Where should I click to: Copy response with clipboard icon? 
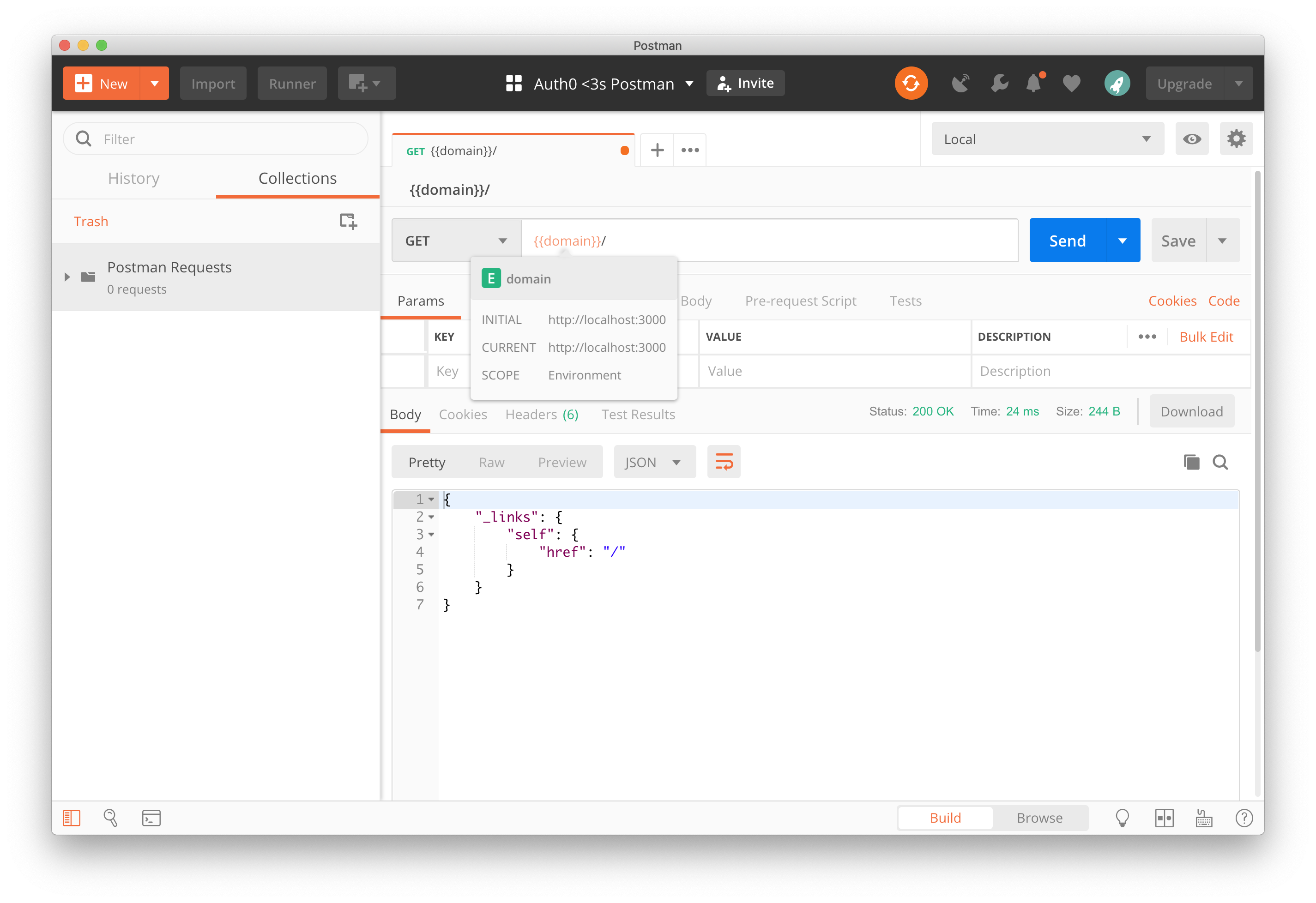click(x=1191, y=462)
